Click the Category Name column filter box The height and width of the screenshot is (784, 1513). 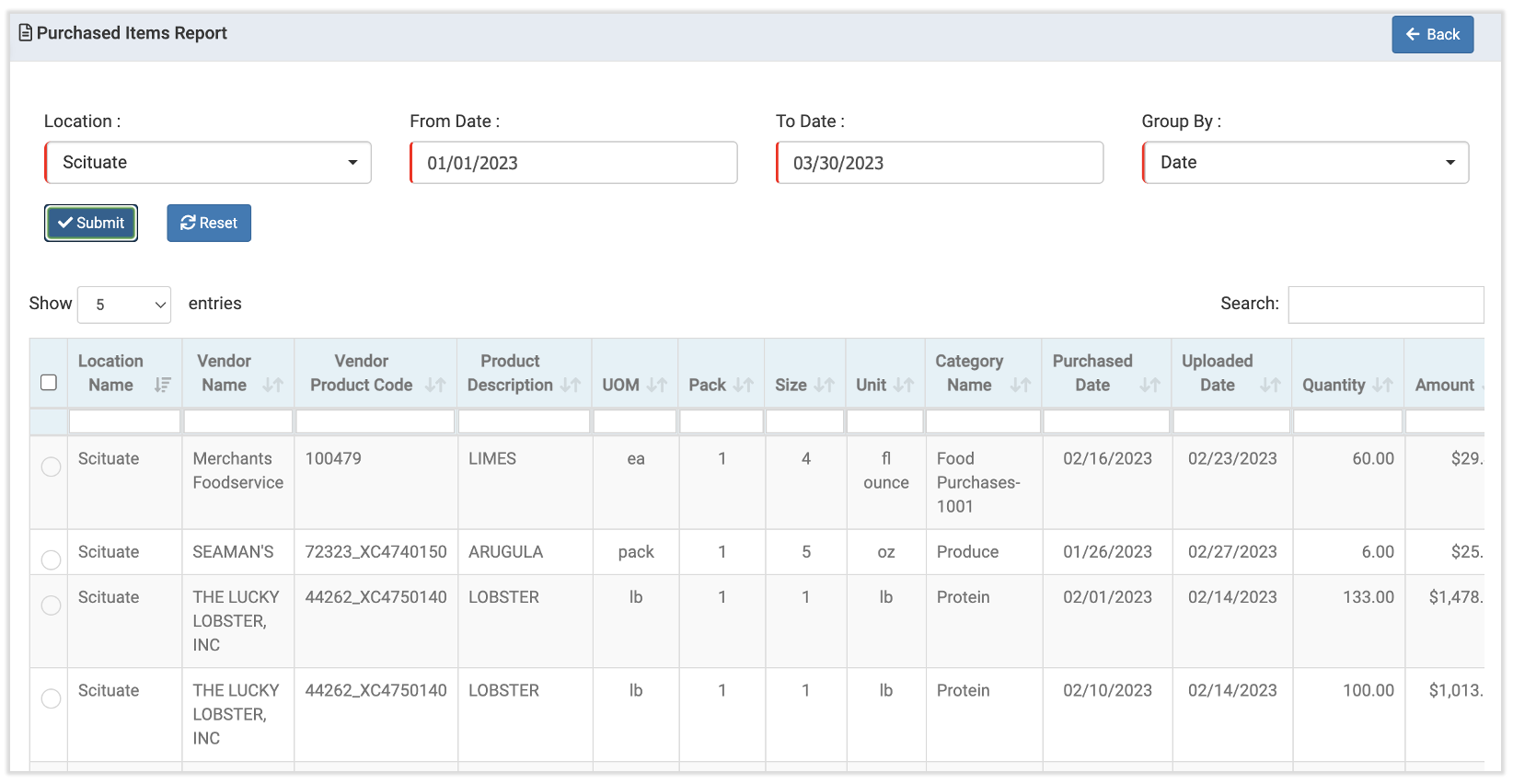pos(983,421)
